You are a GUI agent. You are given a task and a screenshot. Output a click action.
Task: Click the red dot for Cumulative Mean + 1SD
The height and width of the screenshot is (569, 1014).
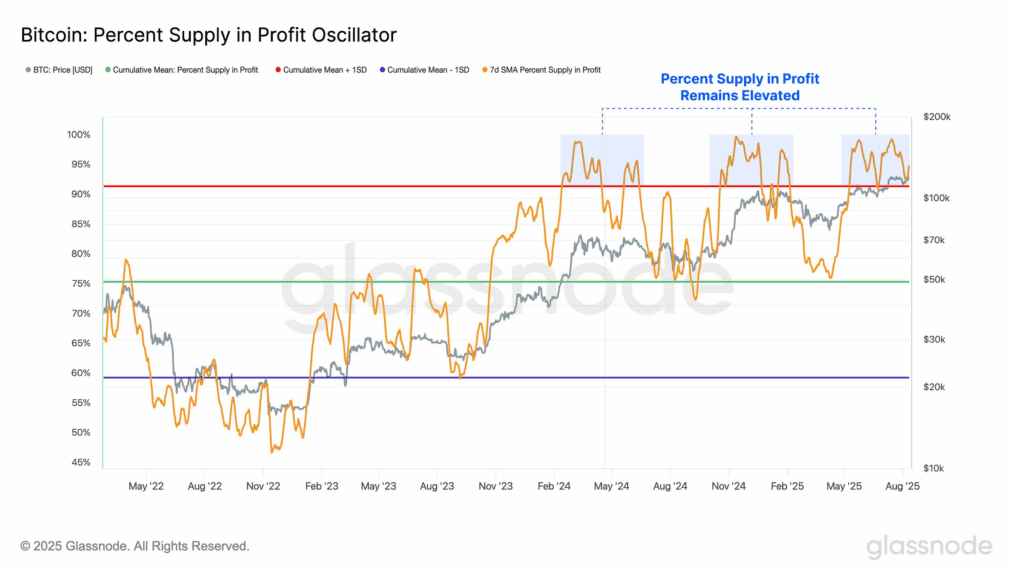pos(278,70)
